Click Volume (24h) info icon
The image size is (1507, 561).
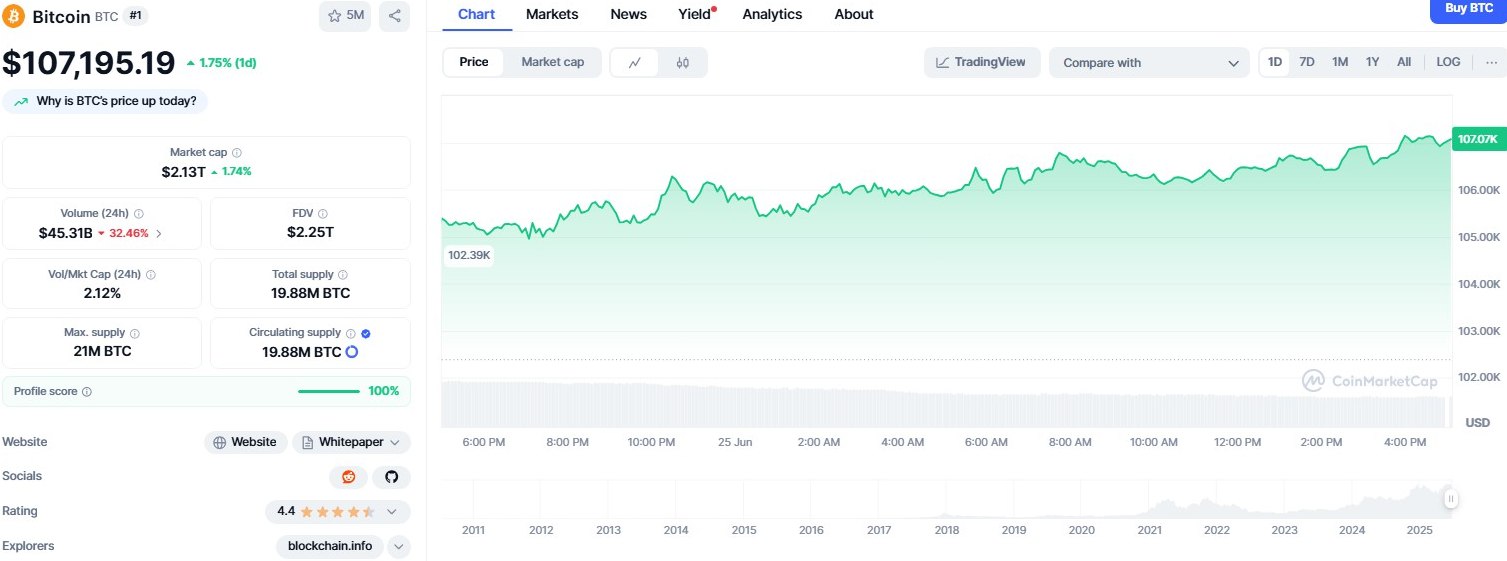[x=138, y=214]
